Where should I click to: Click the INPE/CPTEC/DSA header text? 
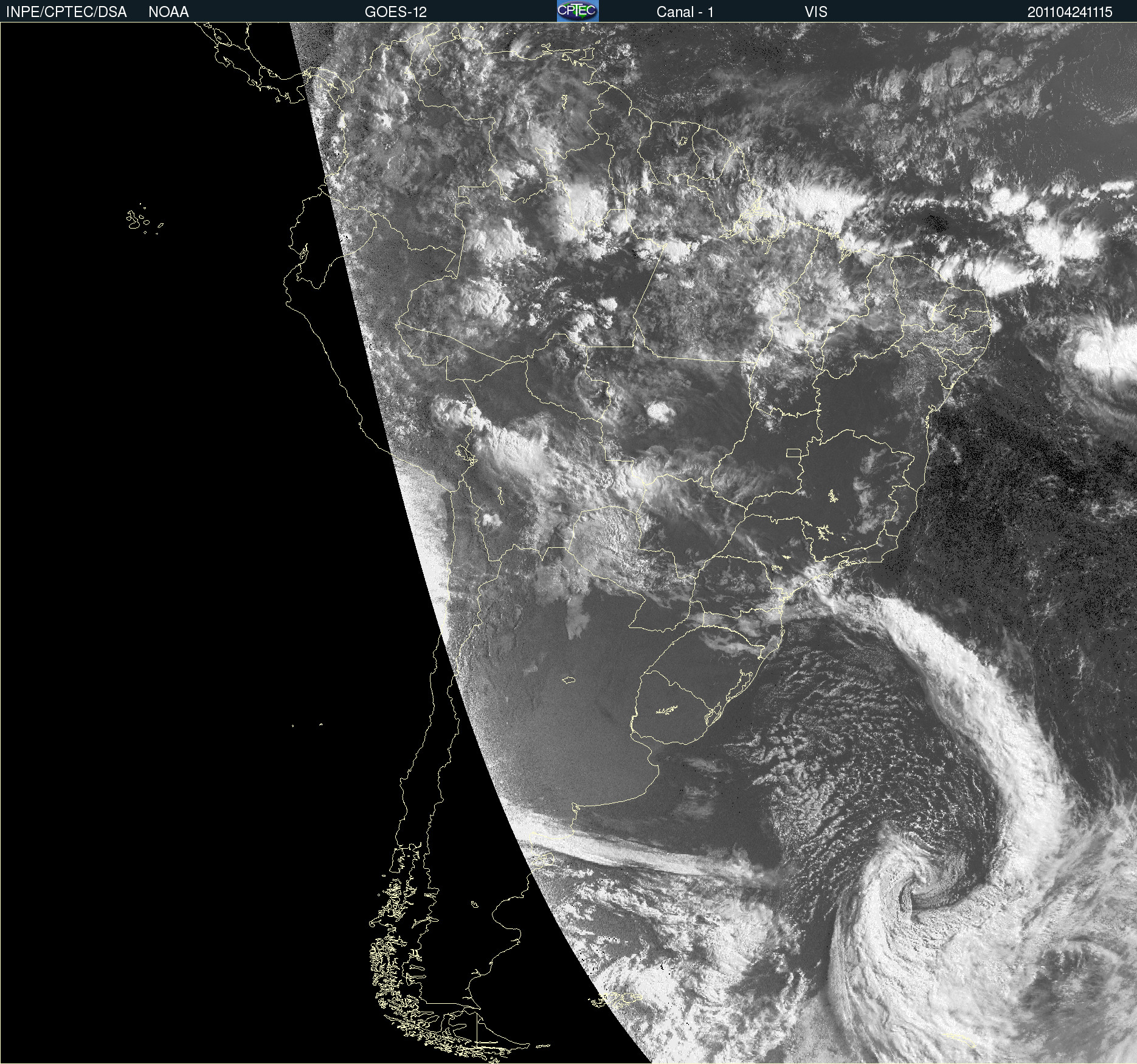[x=66, y=12]
